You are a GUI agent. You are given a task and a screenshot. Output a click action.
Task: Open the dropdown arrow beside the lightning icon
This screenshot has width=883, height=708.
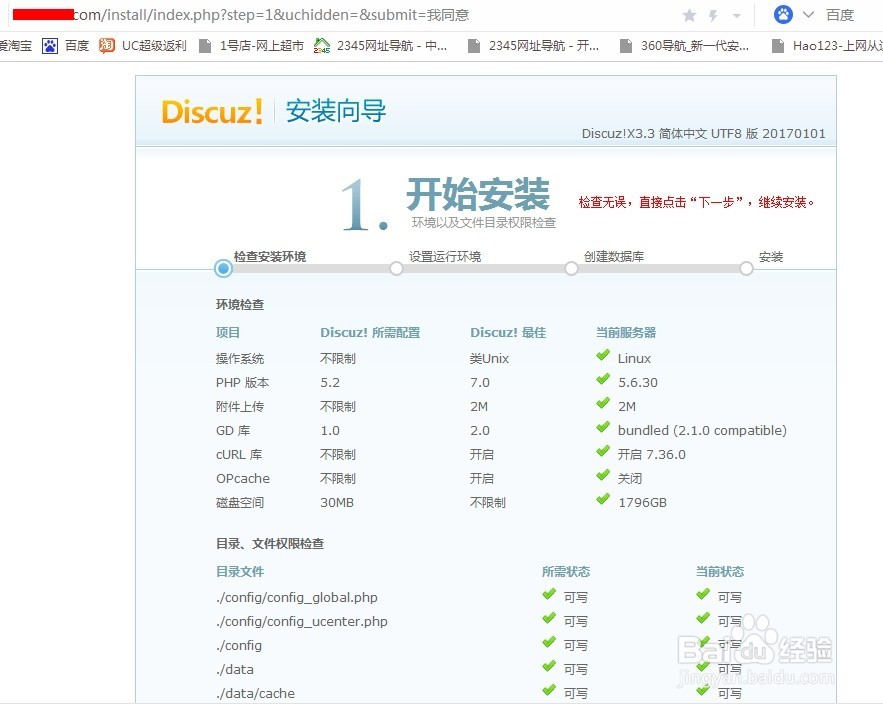pos(737,16)
